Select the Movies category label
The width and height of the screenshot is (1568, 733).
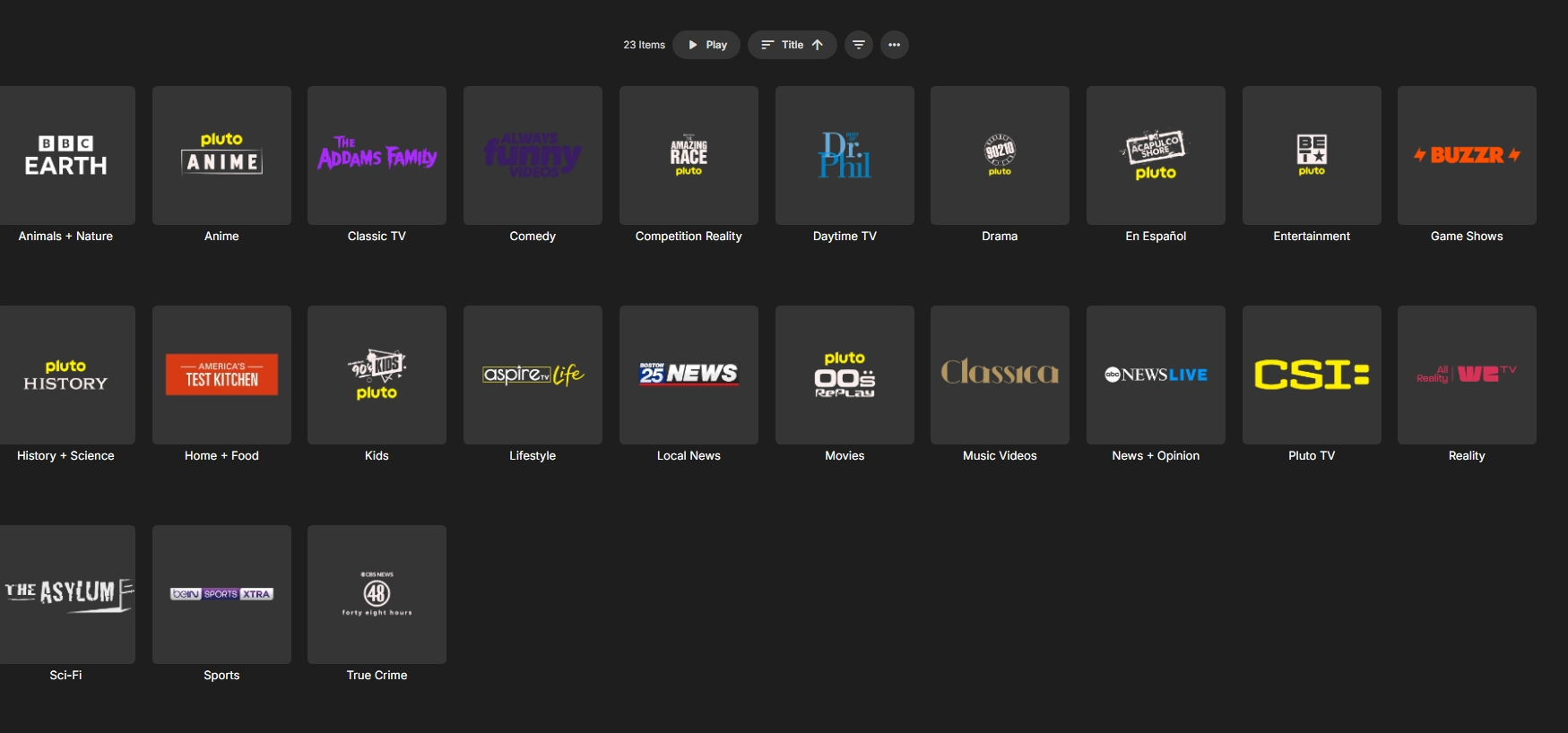click(x=845, y=456)
